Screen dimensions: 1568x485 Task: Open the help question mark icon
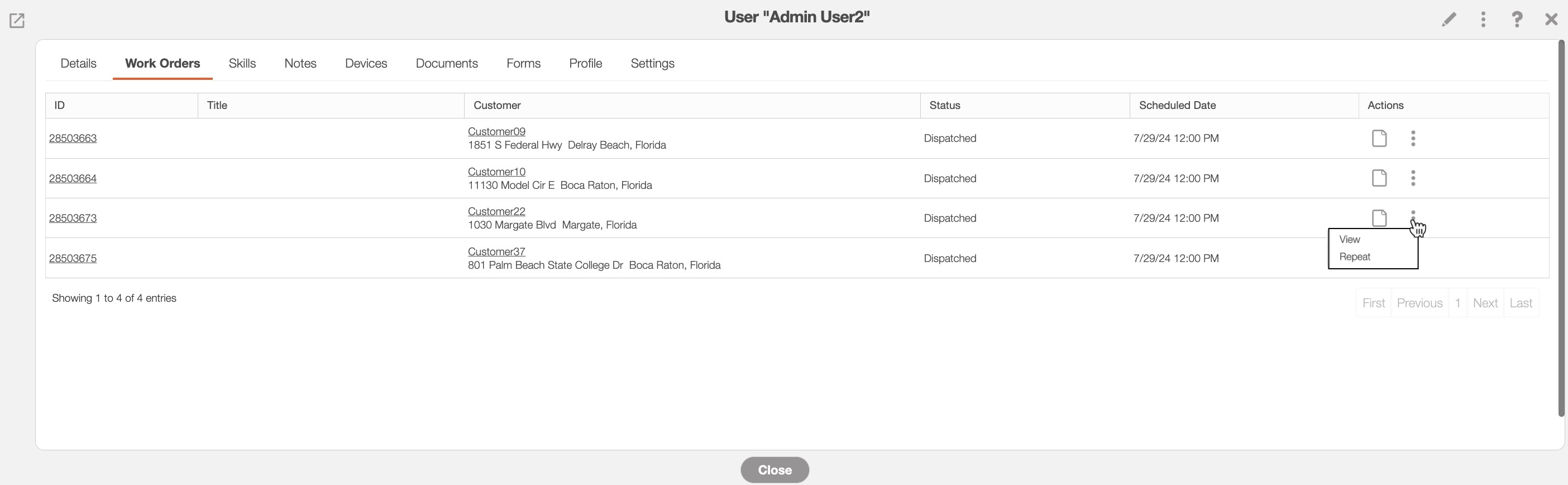[x=1517, y=20]
